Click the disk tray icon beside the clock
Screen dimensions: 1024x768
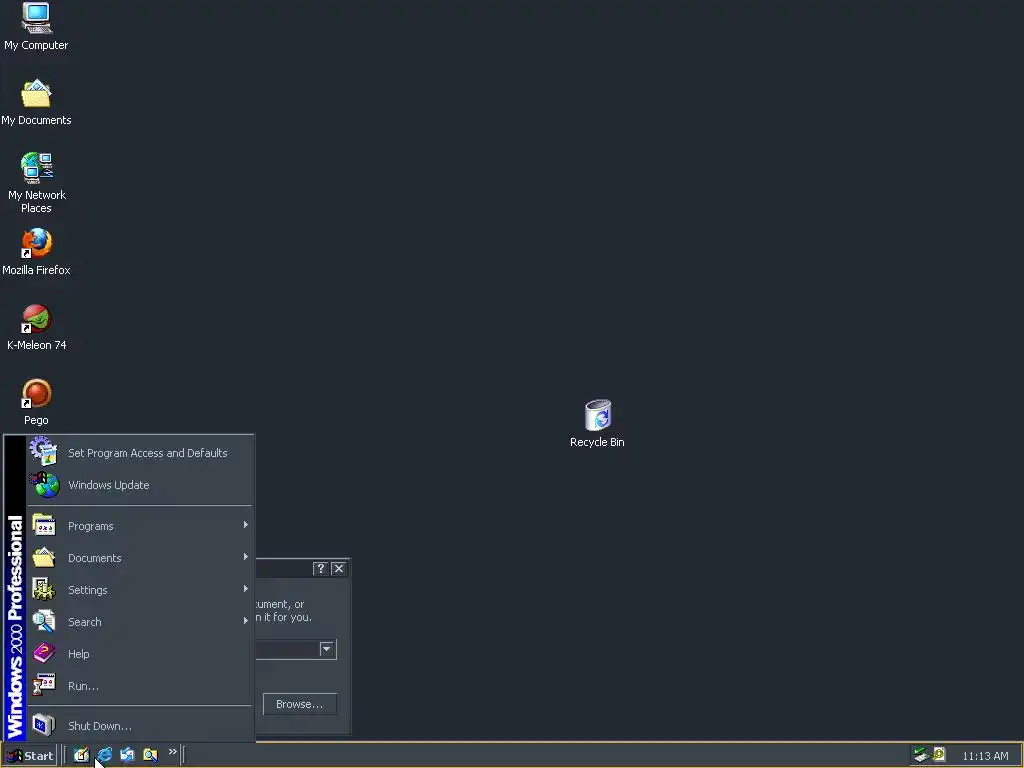[939, 755]
